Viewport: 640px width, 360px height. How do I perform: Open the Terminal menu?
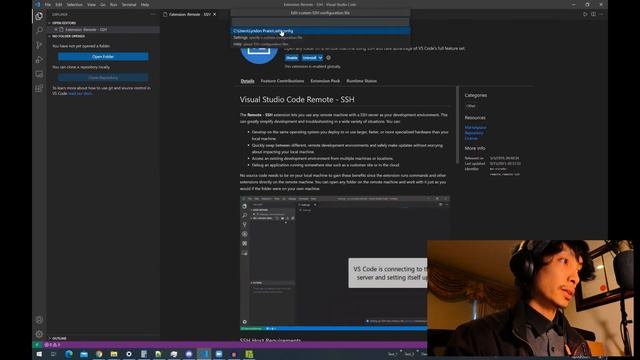[129, 4]
